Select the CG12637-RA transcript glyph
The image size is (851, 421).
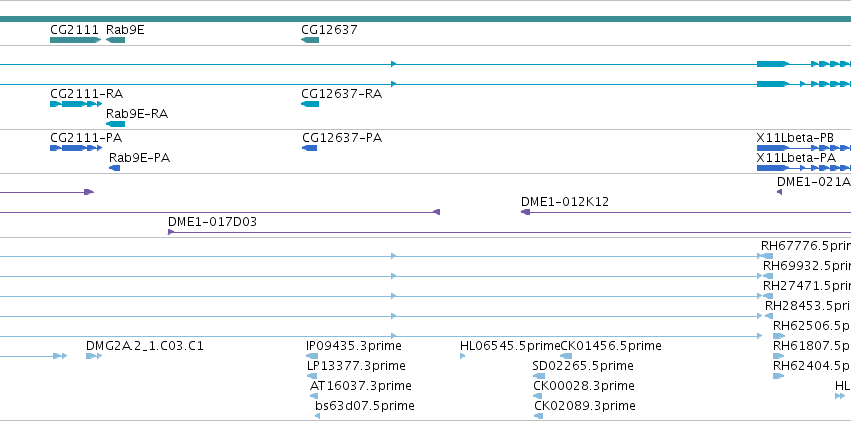(310, 104)
